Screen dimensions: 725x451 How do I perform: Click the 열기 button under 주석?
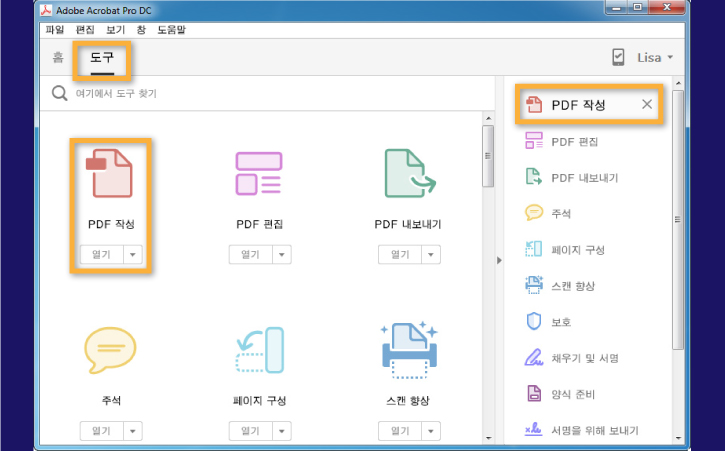(102, 431)
